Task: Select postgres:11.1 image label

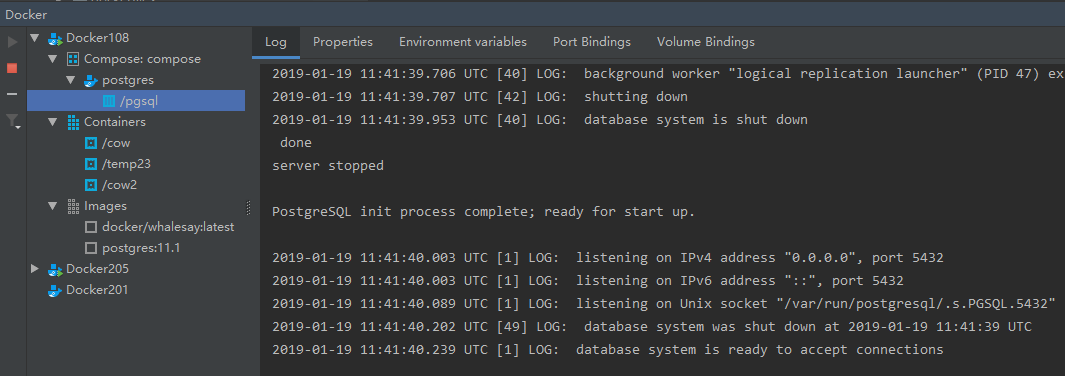Action: 141,248
